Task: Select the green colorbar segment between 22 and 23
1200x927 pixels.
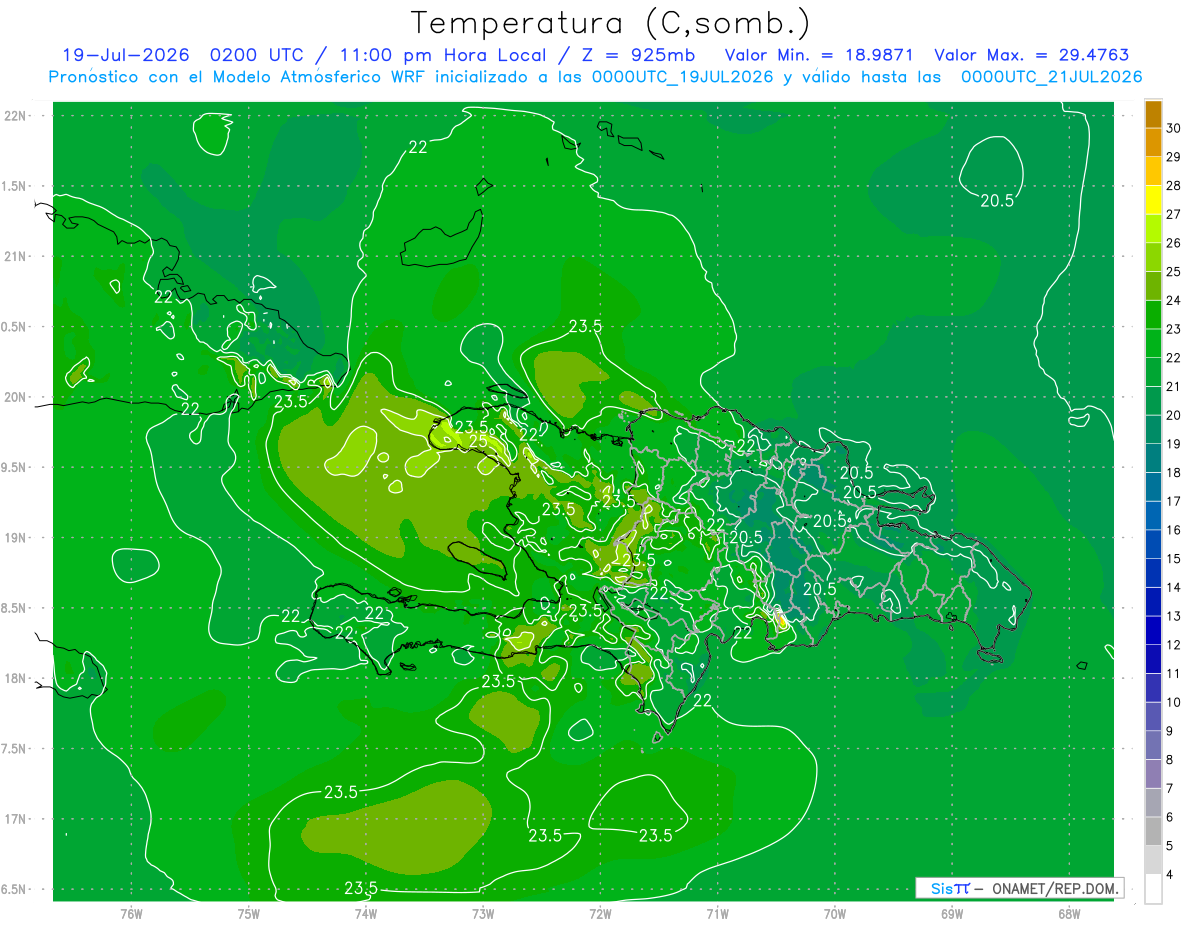Action: click(x=1153, y=344)
